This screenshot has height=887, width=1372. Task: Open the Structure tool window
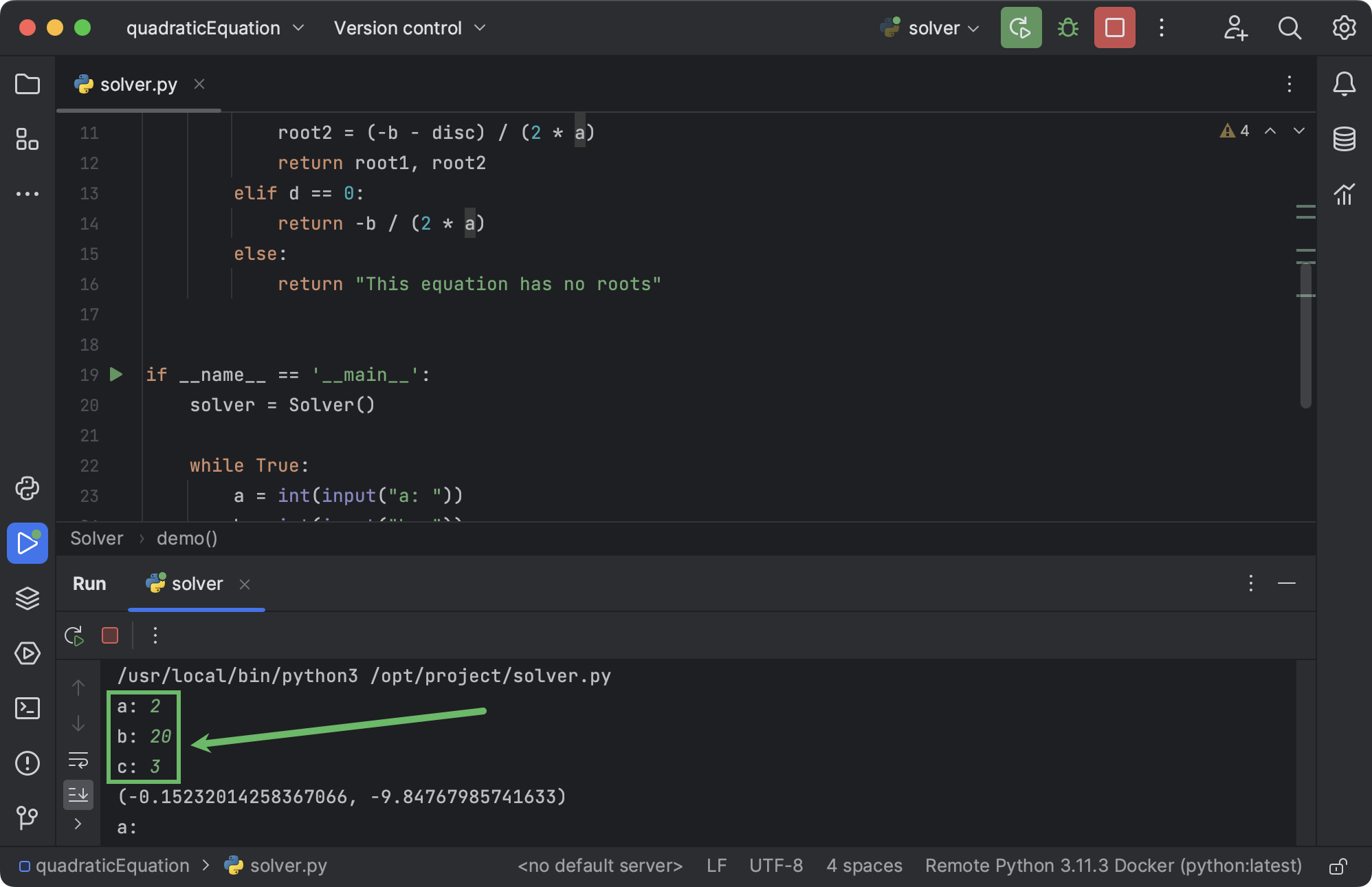coord(27,139)
